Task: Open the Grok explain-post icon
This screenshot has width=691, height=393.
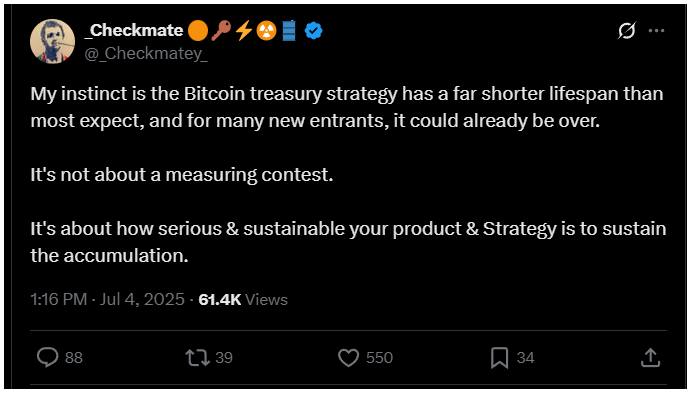Action: (627, 30)
